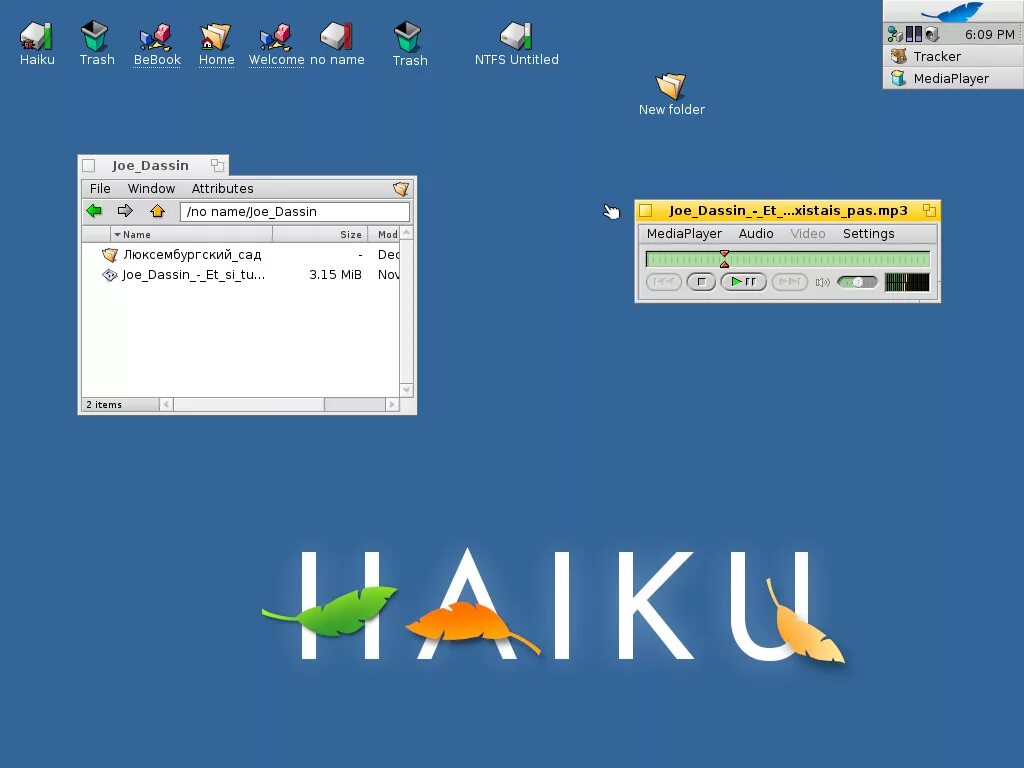Show the 6:09 PM clock in the Deskbar
Screen dimensions: 1024x768
click(989, 35)
